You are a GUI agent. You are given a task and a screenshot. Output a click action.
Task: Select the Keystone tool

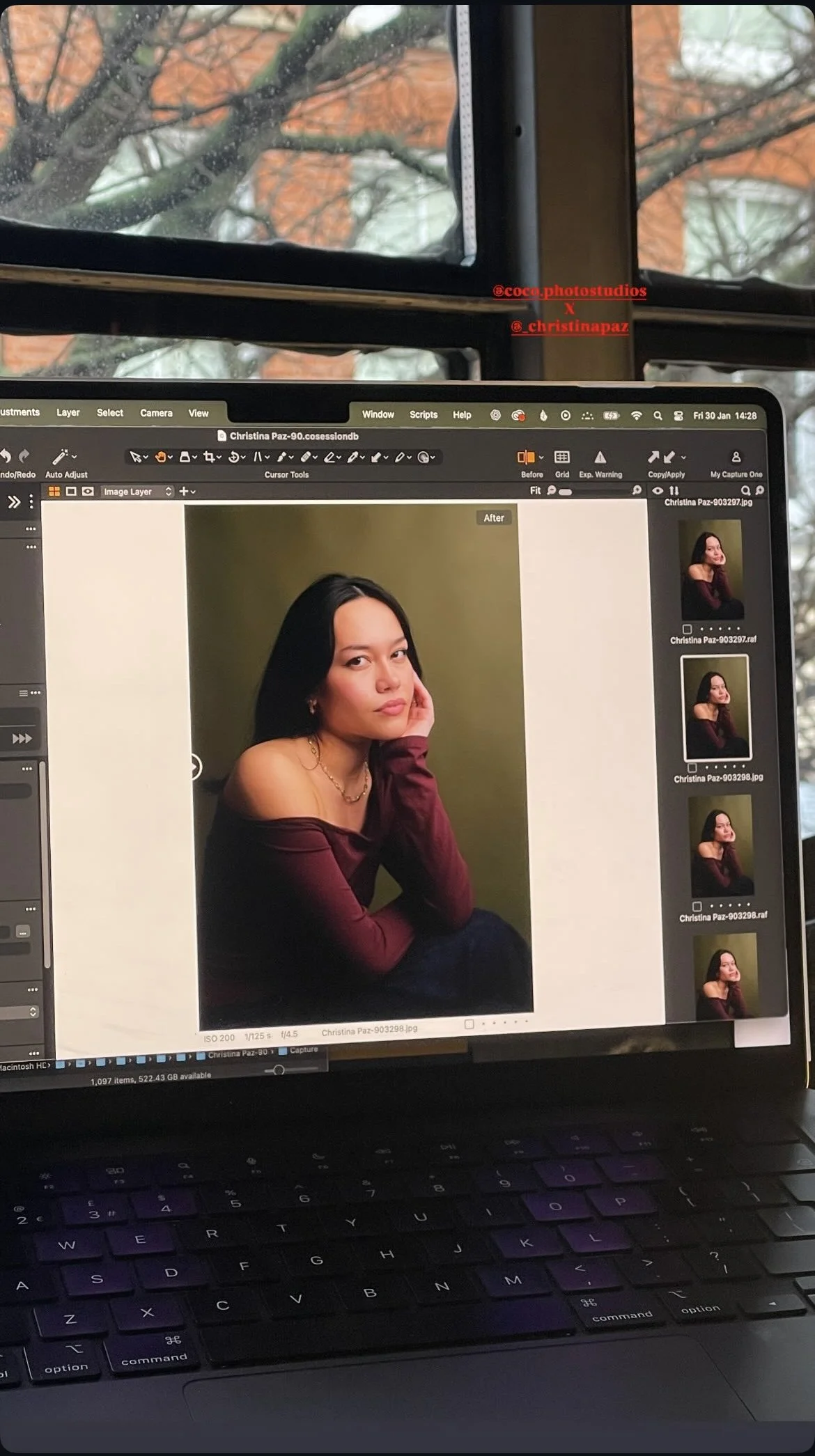[258, 457]
